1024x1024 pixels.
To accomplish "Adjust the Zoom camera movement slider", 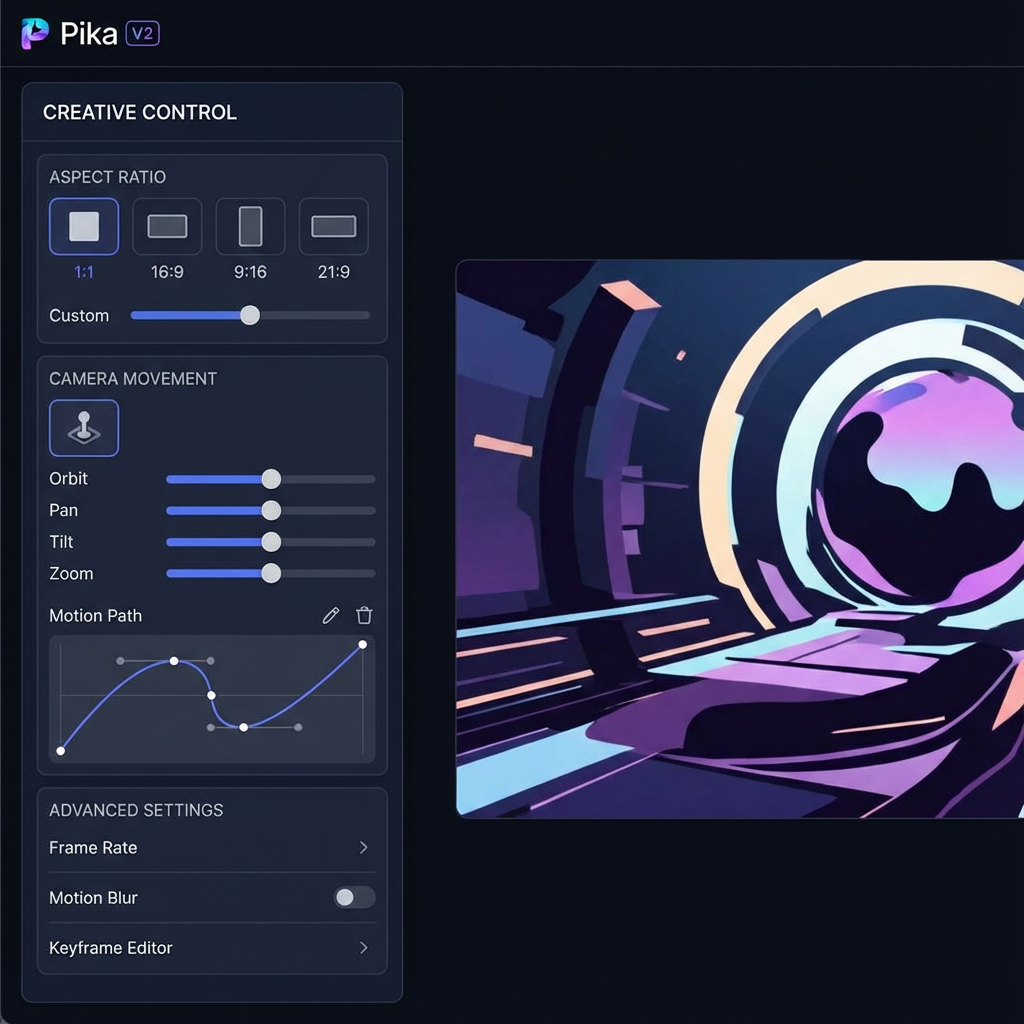I will 270,573.
